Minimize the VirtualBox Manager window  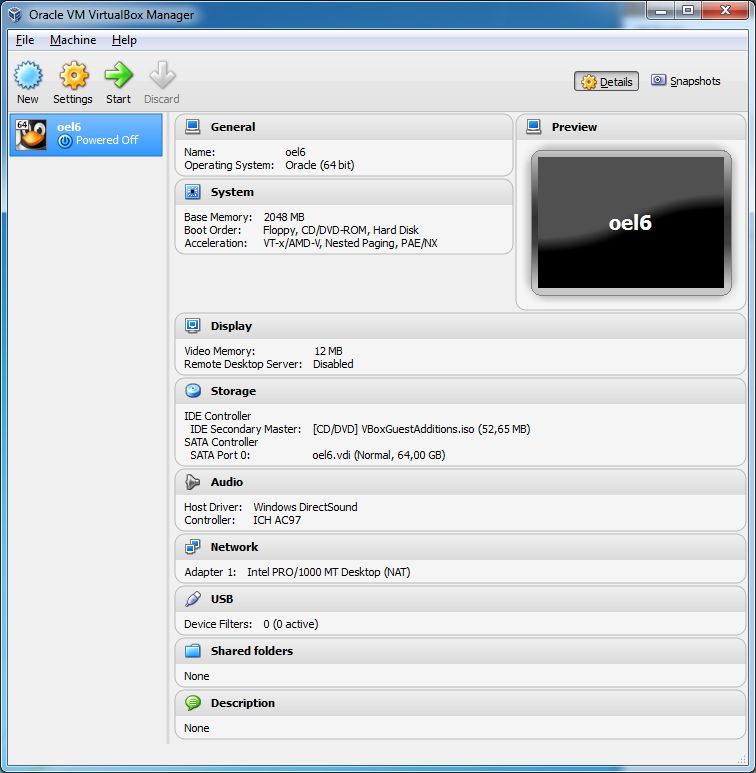661,10
